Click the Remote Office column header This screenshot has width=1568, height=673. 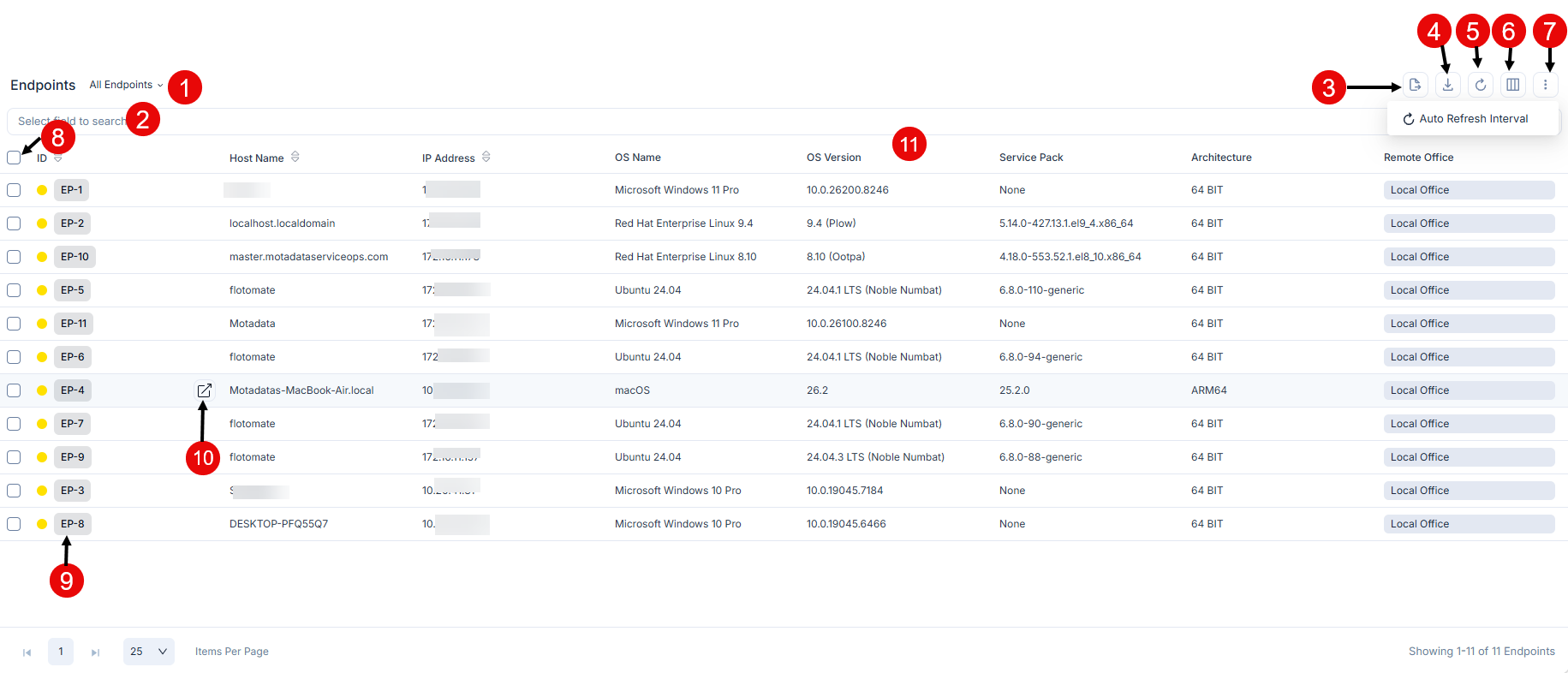click(x=1418, y=158)
